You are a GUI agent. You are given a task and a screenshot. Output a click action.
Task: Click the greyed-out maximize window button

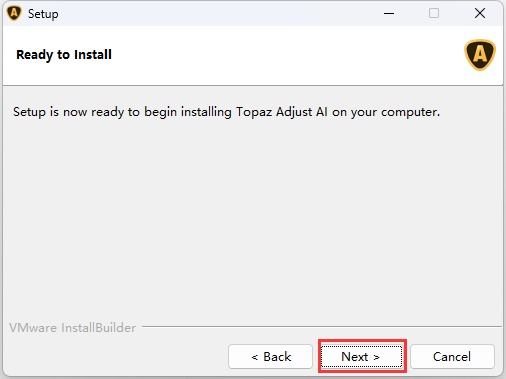tap(434, 13)
